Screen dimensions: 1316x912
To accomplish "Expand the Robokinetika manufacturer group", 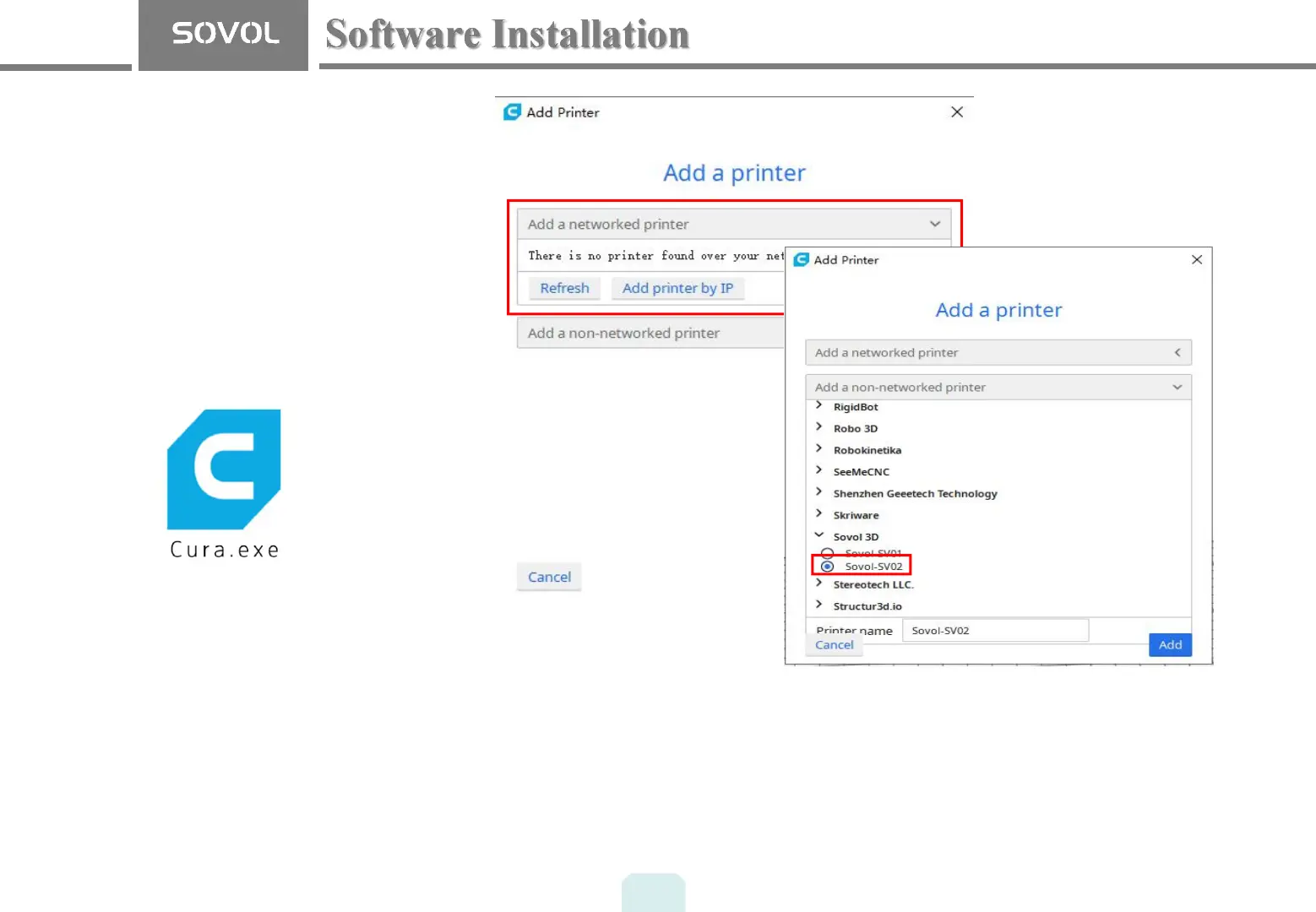I will 818,449.
